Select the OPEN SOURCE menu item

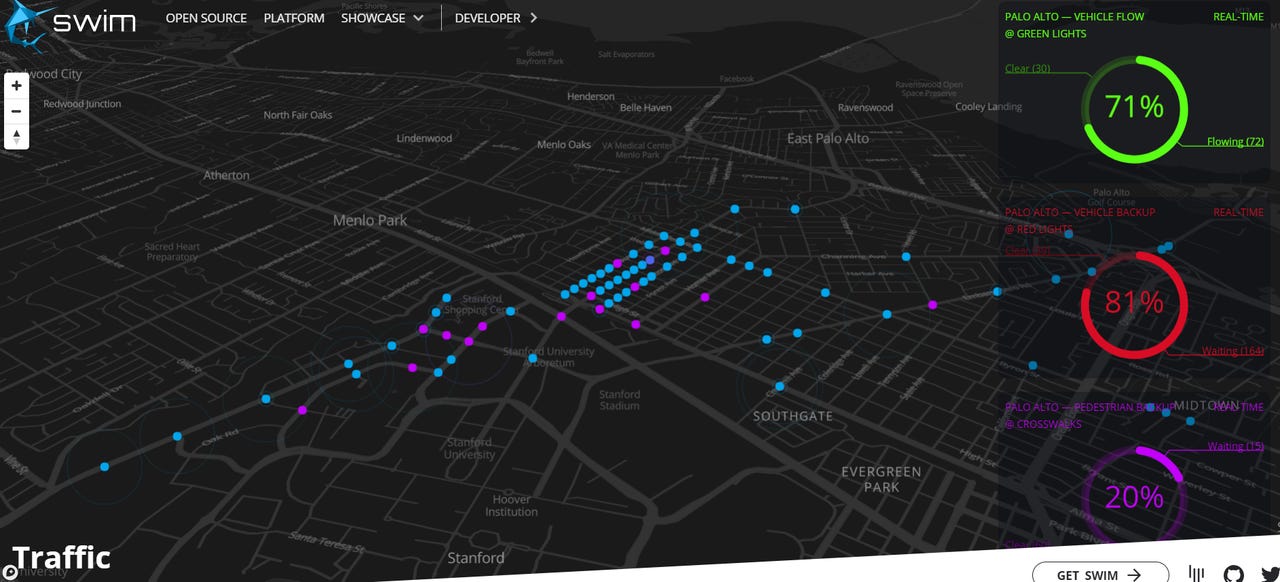pos(206,18)
